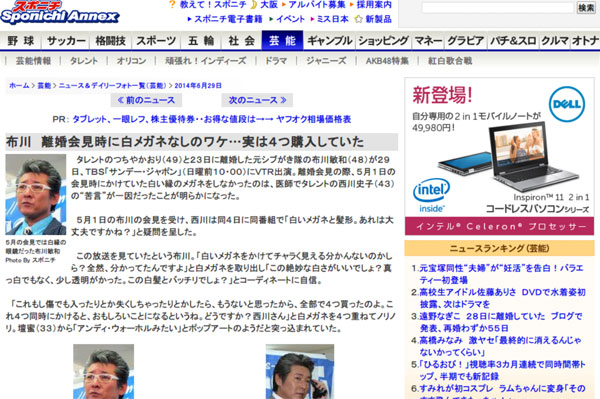Open lower right thumbnail man on phone
The image size is (600, 399).
pyautogui.click(x=300, y=371)
